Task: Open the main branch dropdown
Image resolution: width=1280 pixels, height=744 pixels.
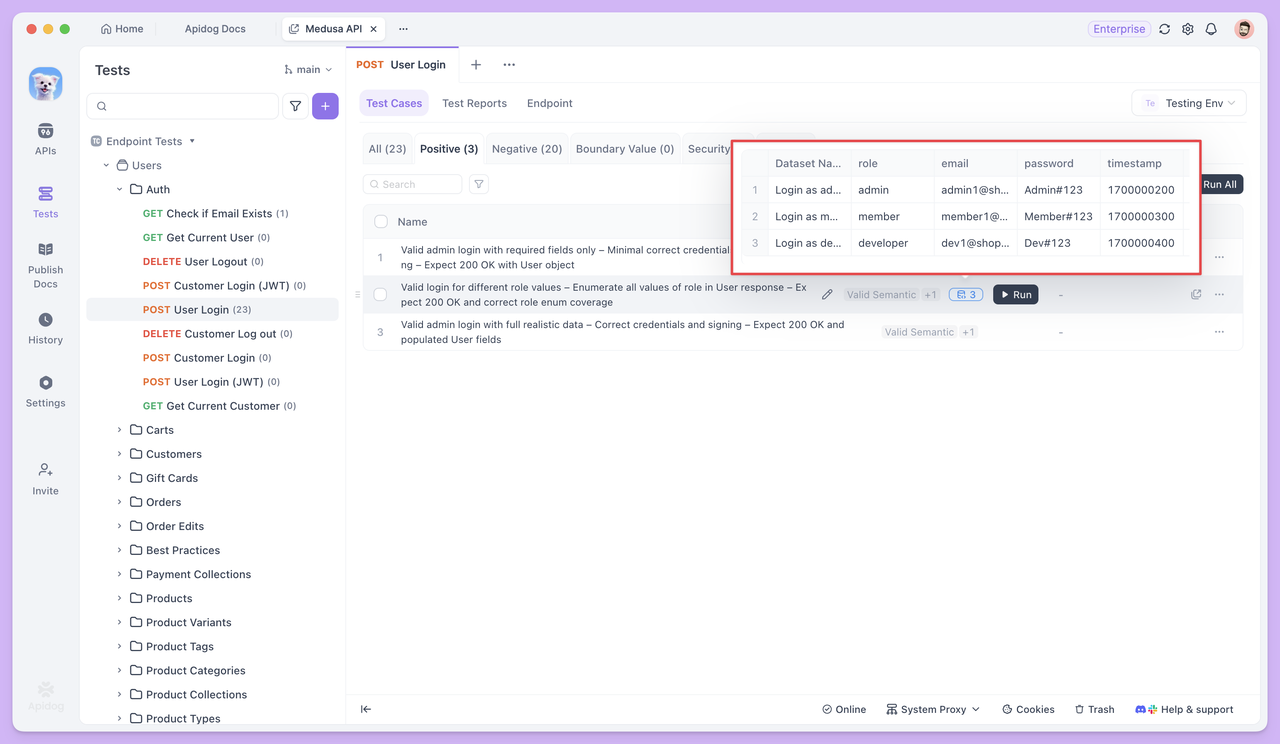Action: (x=307, y=69)
